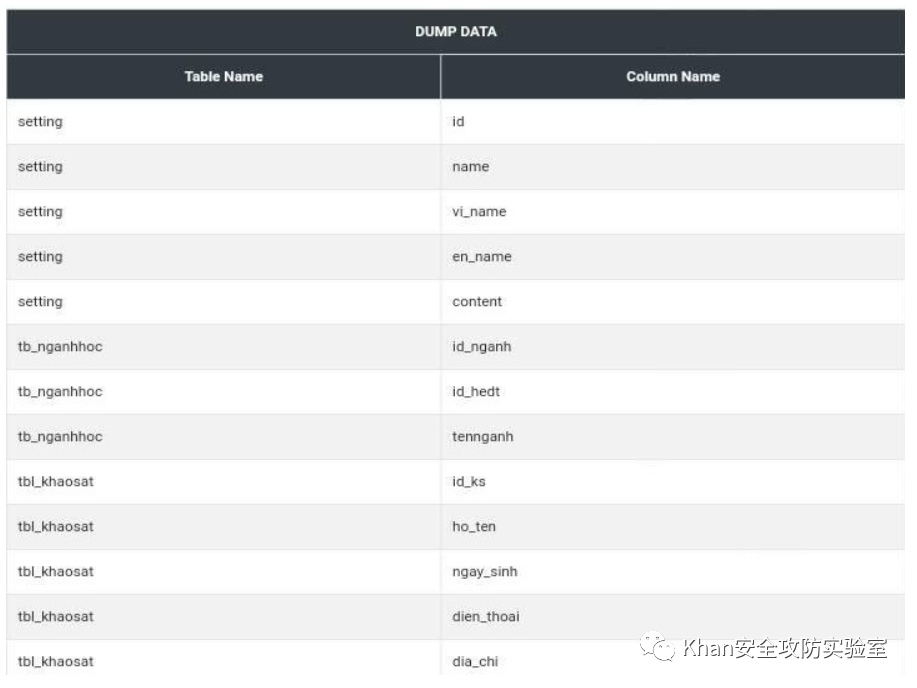Screen dimensions: 917x688
Task: Click setting table name beside name column
Action: pyautogui.click(x=40, y=167)
